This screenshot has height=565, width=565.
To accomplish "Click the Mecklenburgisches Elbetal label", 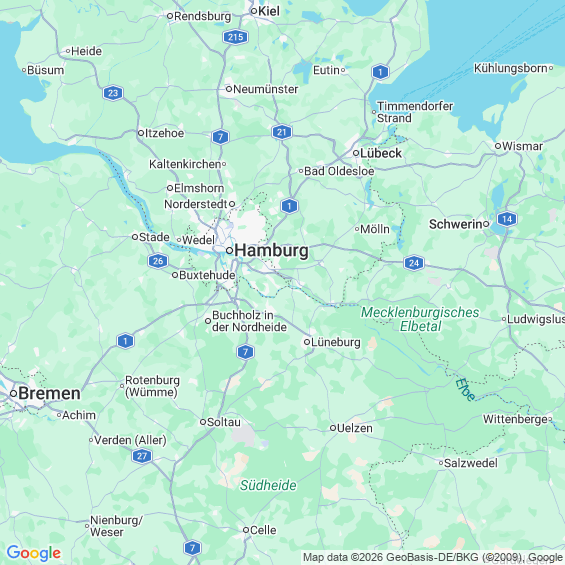I will click(x=420, y=319).
